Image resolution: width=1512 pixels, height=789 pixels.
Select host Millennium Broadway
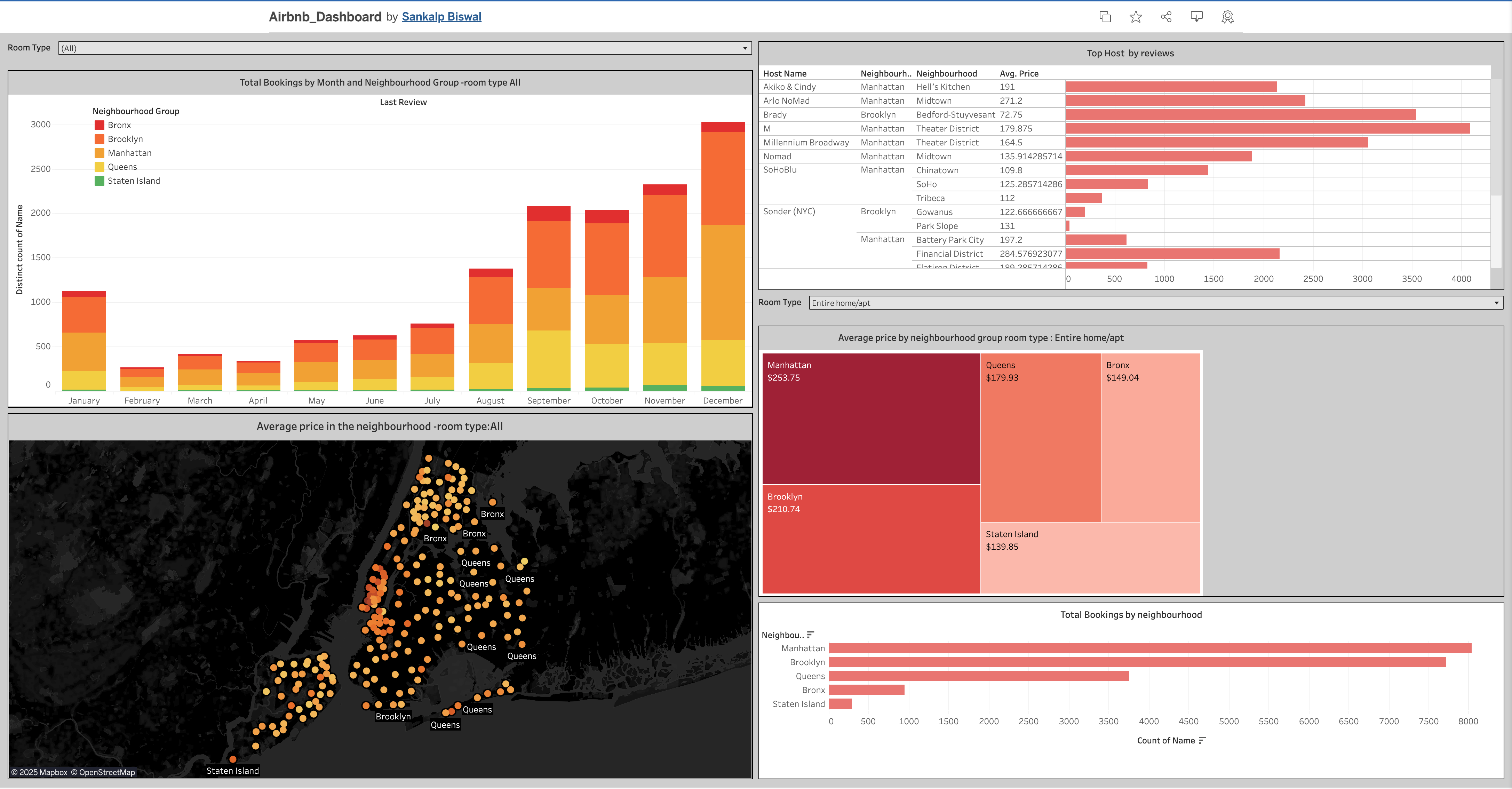coord(806,143)
